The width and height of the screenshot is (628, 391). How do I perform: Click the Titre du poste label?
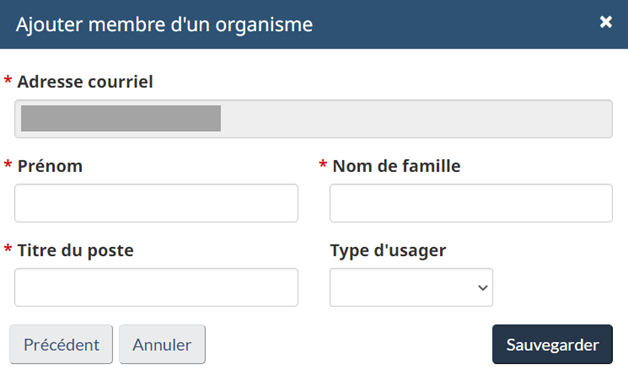pyautogui.click(x=75, y=250)
